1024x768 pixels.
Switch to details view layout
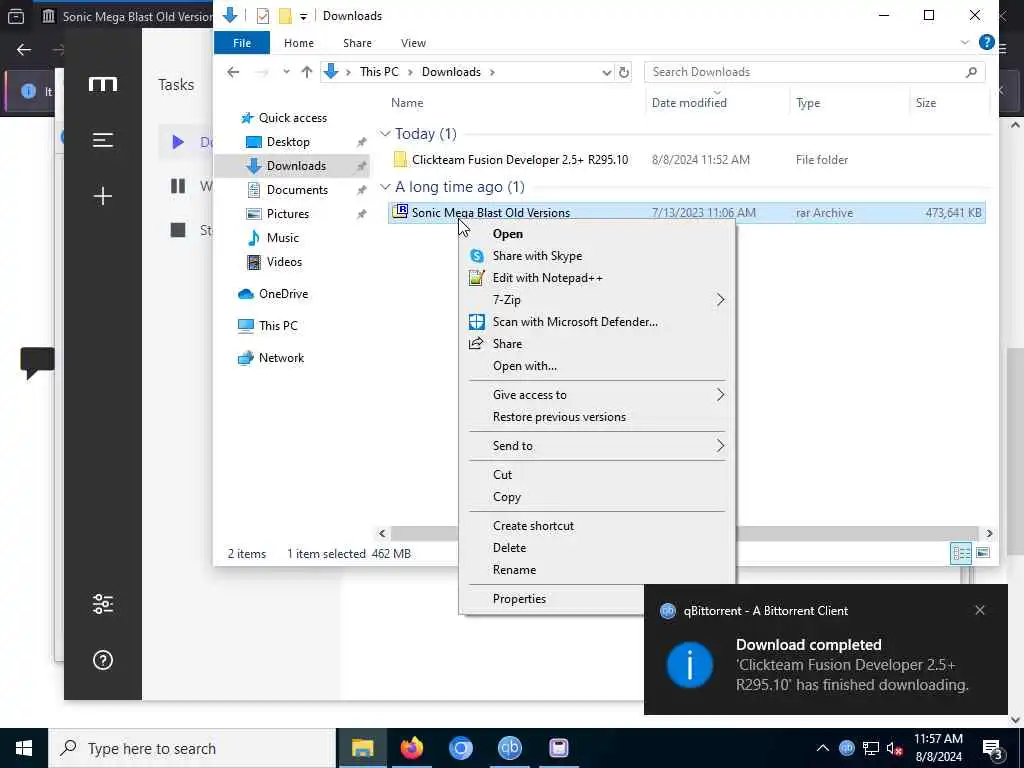(961, 554)
